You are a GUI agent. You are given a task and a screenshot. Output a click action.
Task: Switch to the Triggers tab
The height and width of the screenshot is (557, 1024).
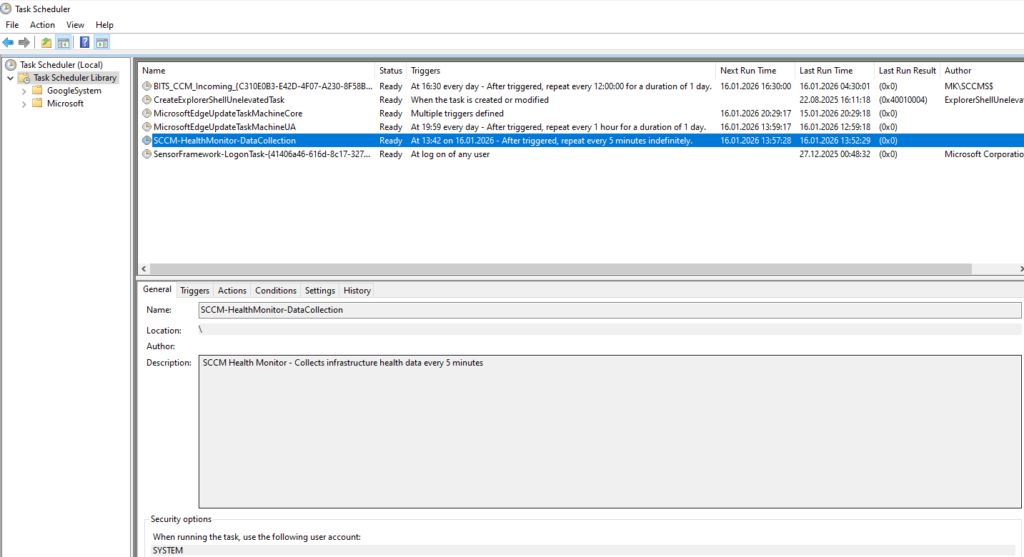point(194,291)
